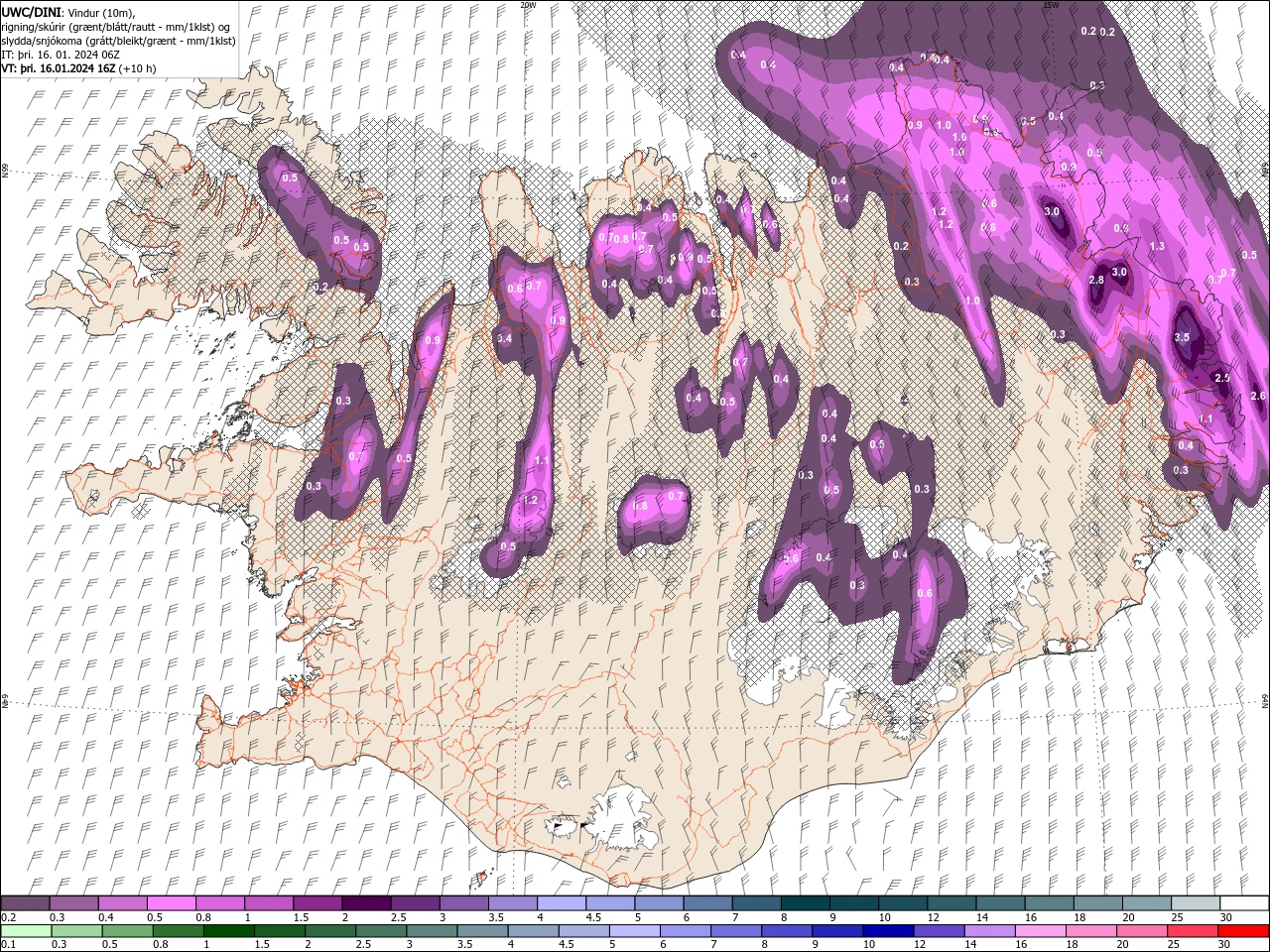Click the bold UWC/DINI title text
This screenshot has height=952, width=1270.
[x=31, y=12]
